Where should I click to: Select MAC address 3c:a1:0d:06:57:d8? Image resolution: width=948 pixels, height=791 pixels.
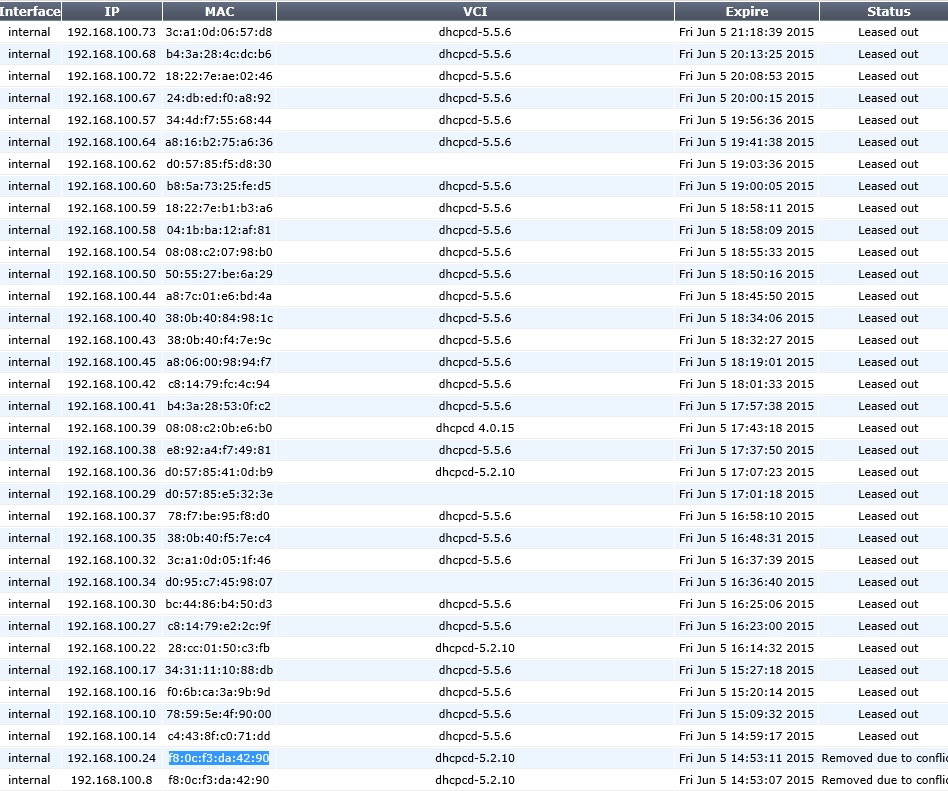[219, 32]
